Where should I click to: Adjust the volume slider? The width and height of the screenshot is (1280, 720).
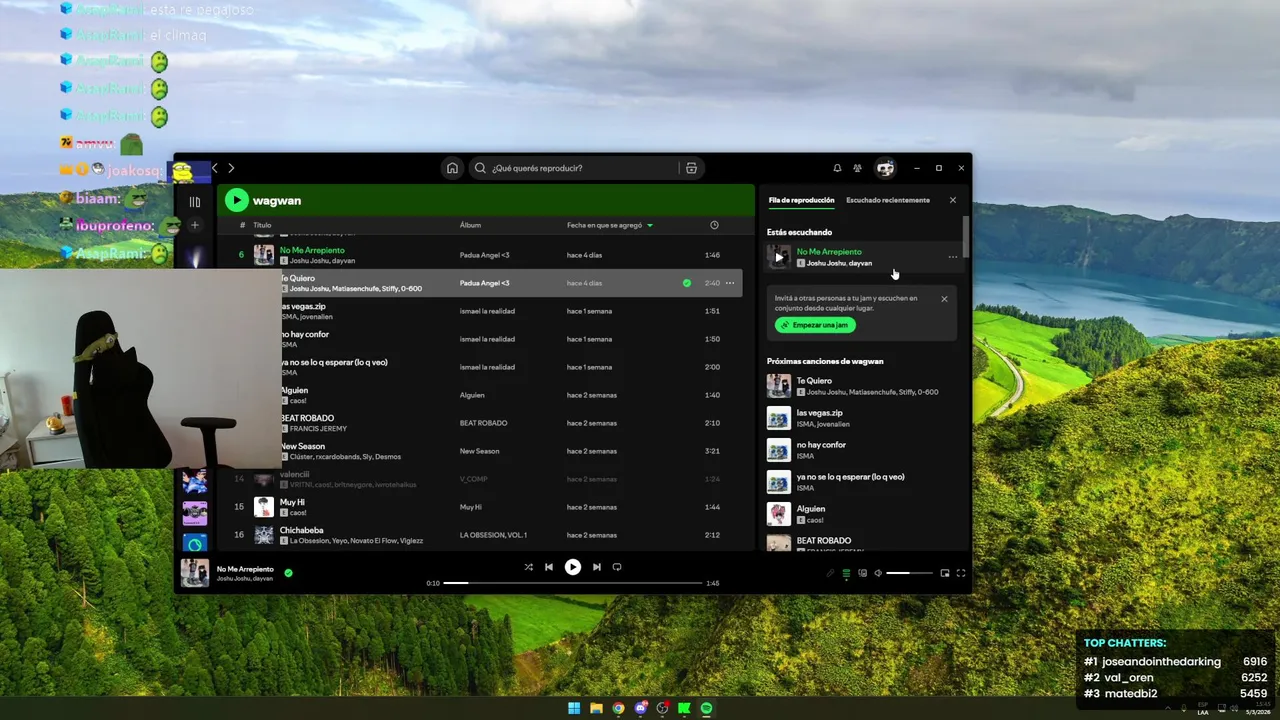point(910,573)
